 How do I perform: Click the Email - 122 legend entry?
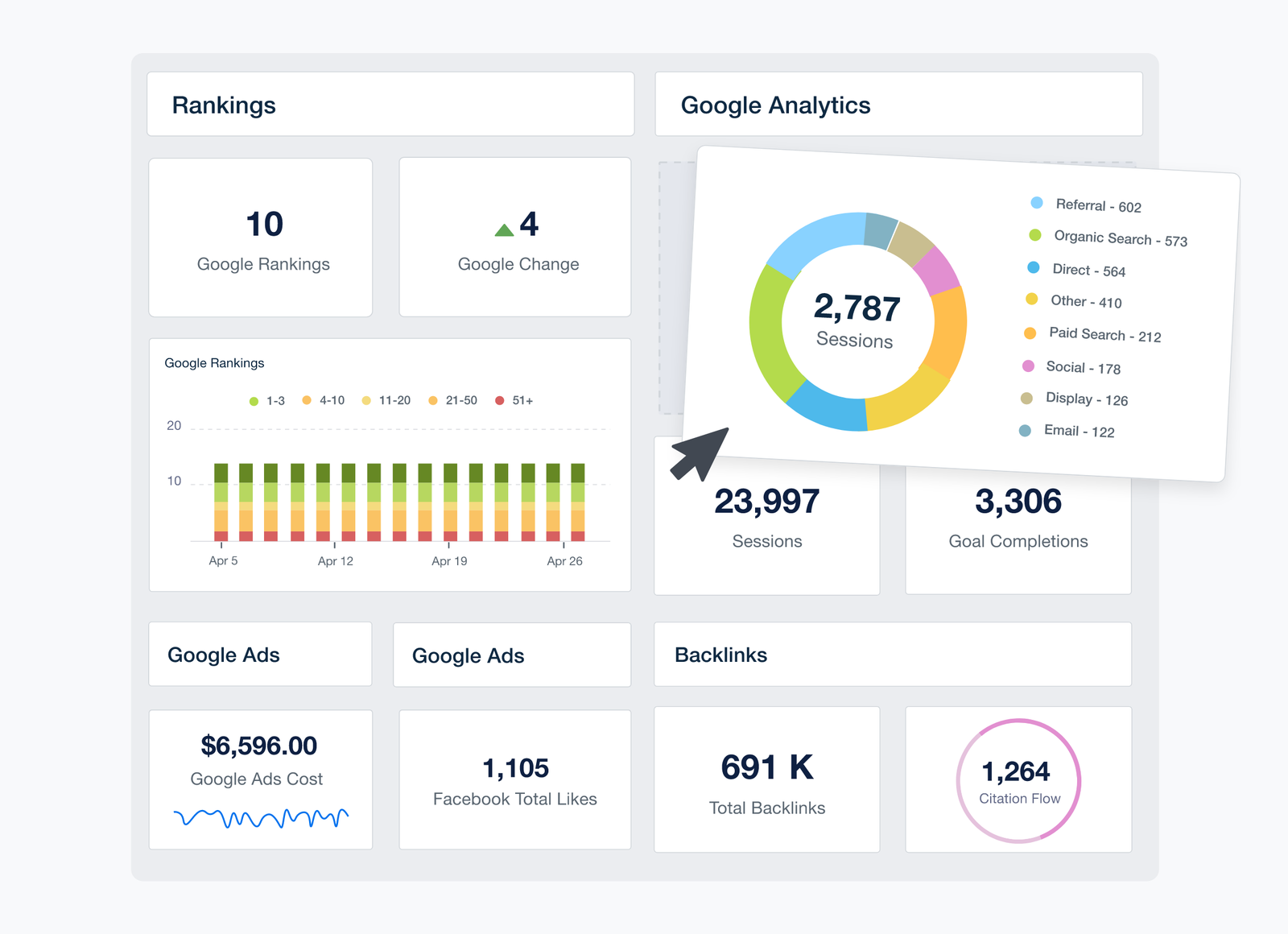tap(1067, 431)
